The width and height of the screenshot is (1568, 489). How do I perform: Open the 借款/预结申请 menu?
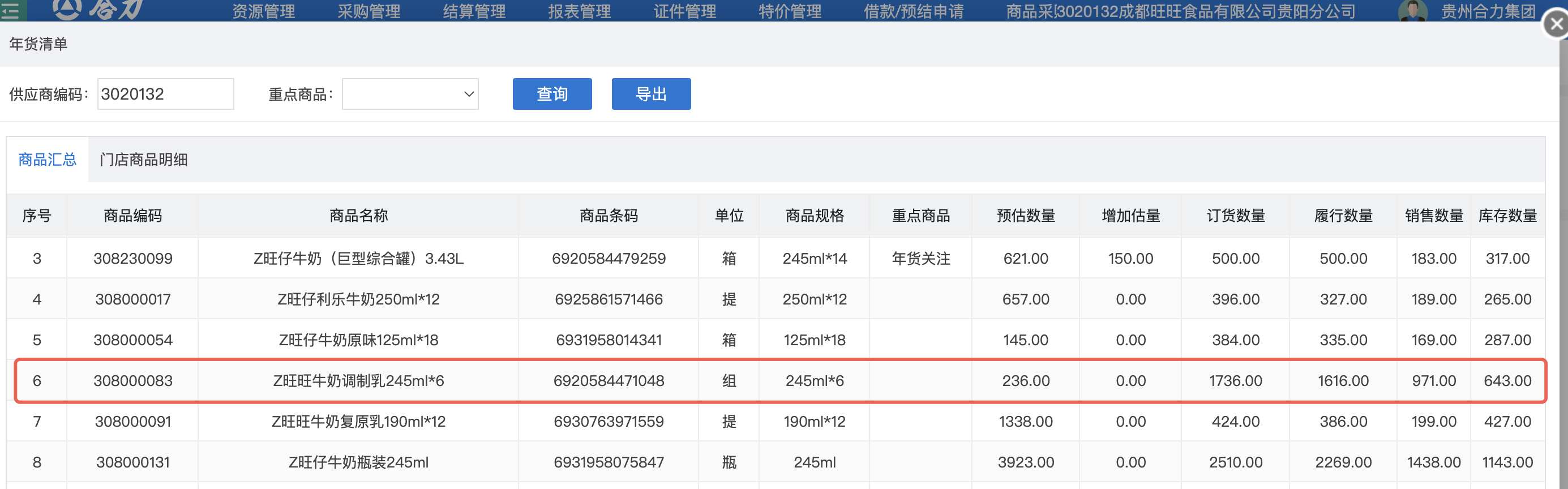tap(914, 11)
